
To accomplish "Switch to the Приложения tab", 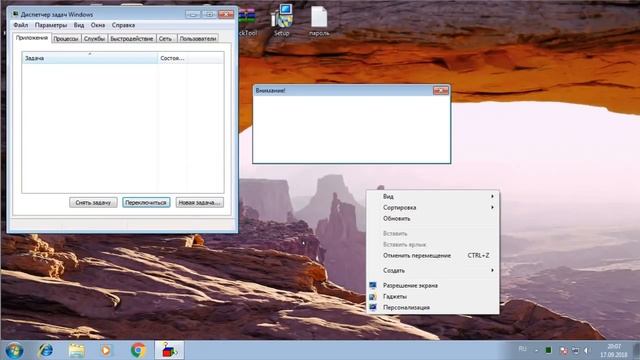I will click(x=32, y=38).
